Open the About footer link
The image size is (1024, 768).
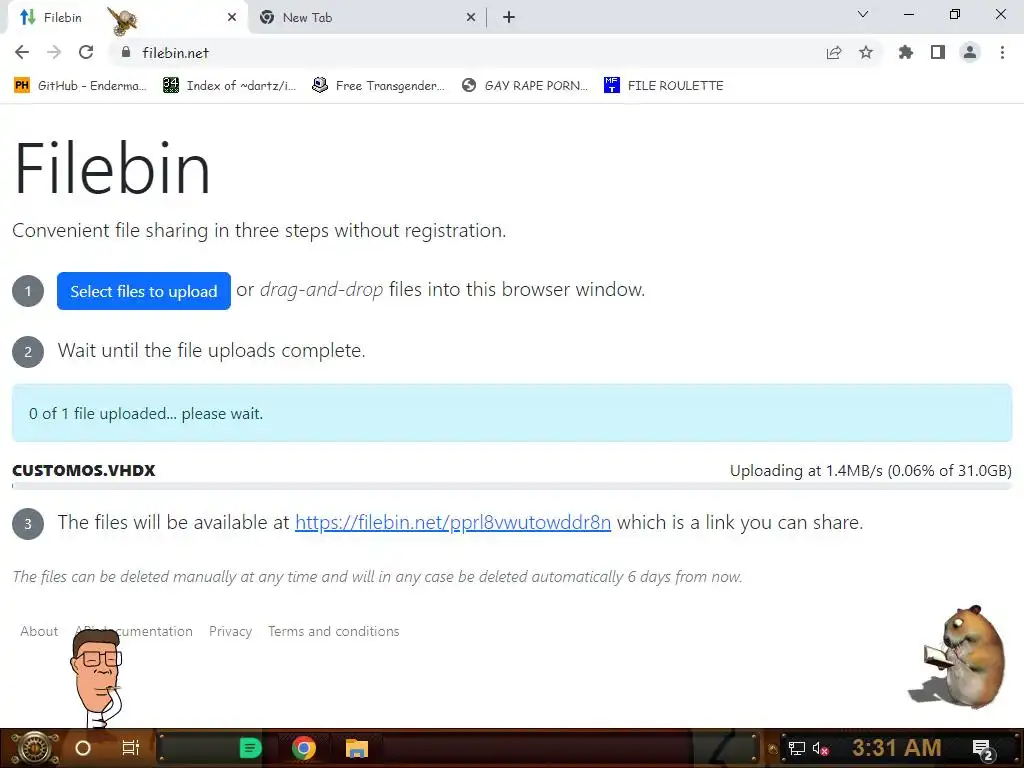pos(39,632)
